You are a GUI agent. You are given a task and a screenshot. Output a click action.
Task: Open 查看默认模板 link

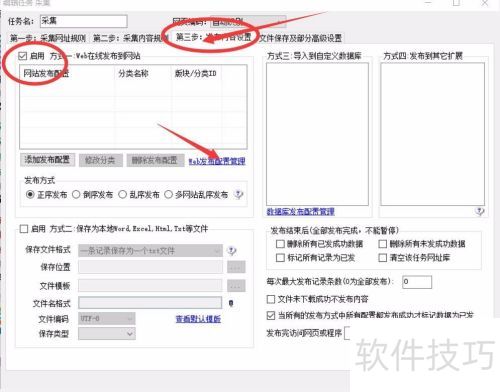[x=198, y=319]
